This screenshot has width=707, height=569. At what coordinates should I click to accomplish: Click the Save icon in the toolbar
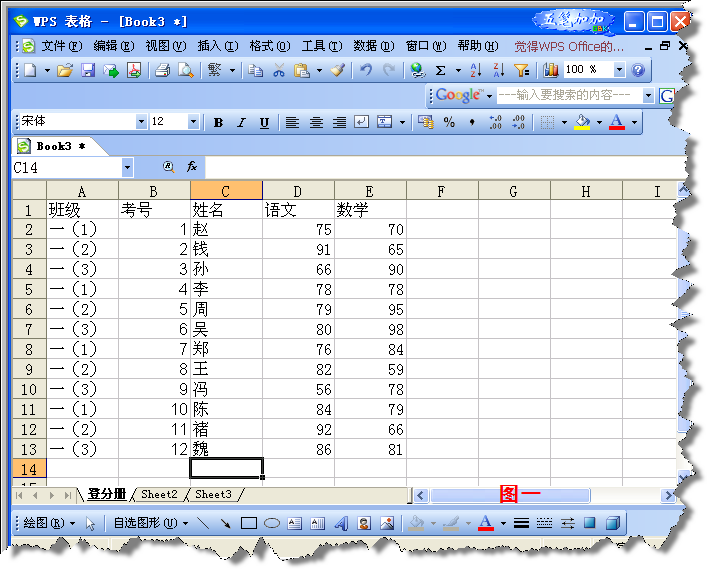[87, 70]
